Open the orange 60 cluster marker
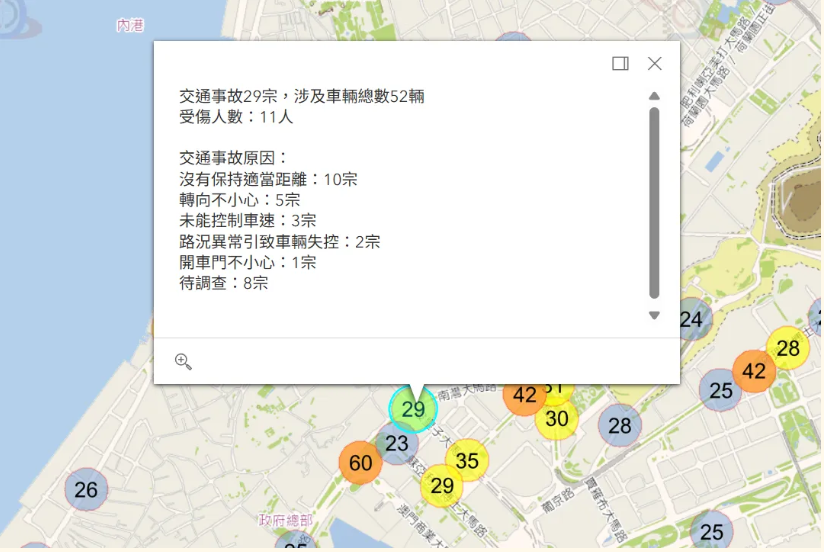 pyautogui.click(x=360, y=463)
